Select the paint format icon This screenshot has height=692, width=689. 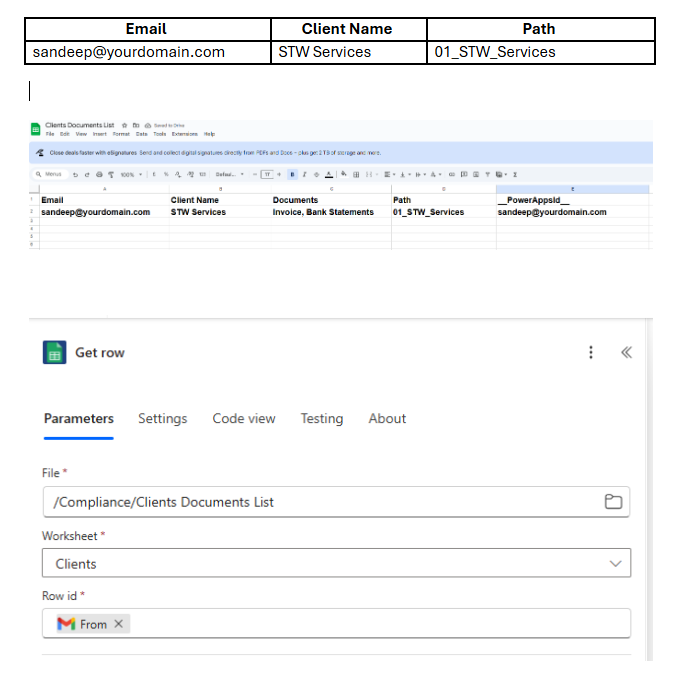click(111, 175)
